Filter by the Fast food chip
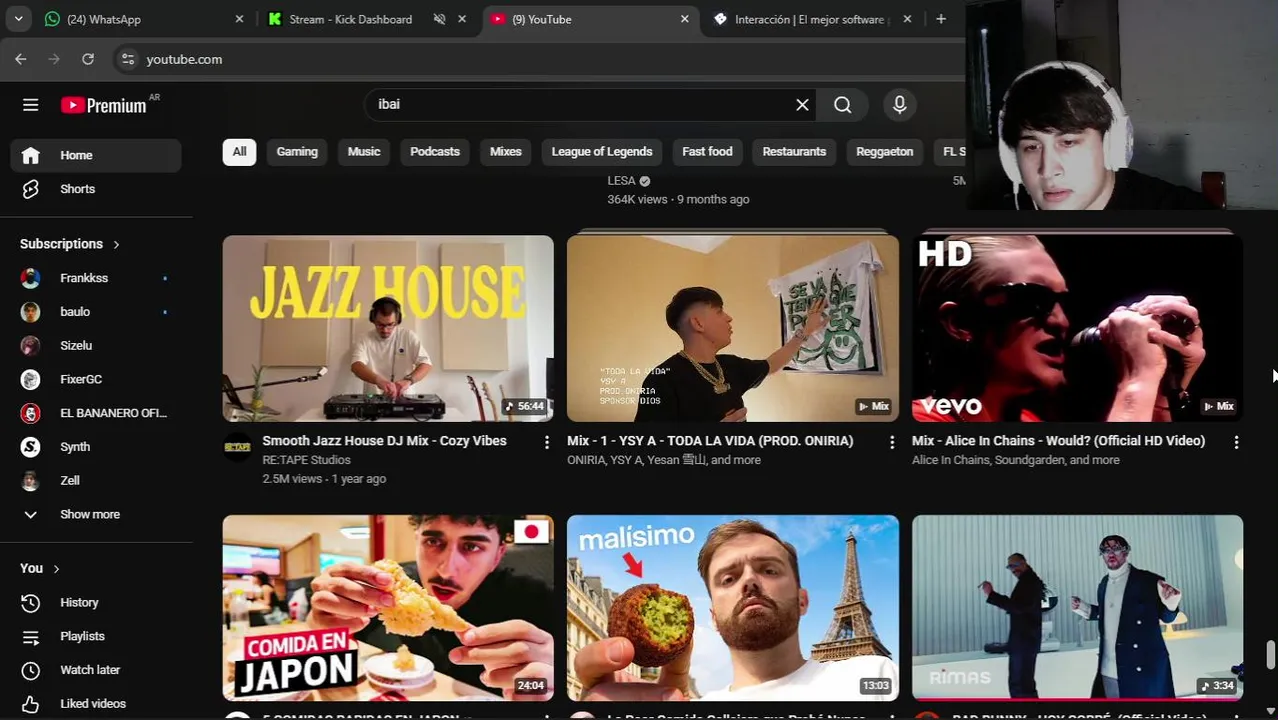Screen dimensions: 1278x720 (x=707, y=152)
